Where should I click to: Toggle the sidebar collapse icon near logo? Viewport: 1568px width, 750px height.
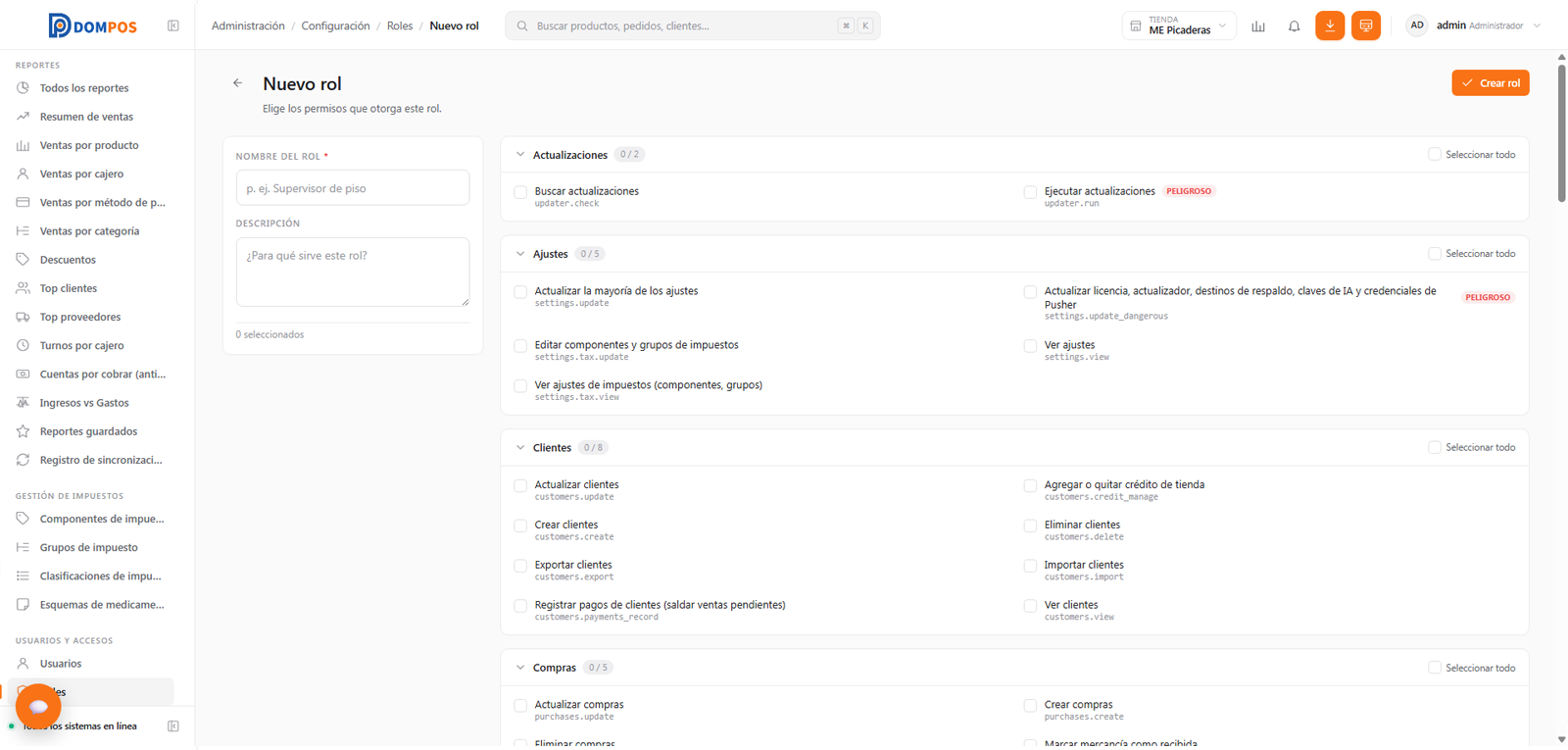173,25
